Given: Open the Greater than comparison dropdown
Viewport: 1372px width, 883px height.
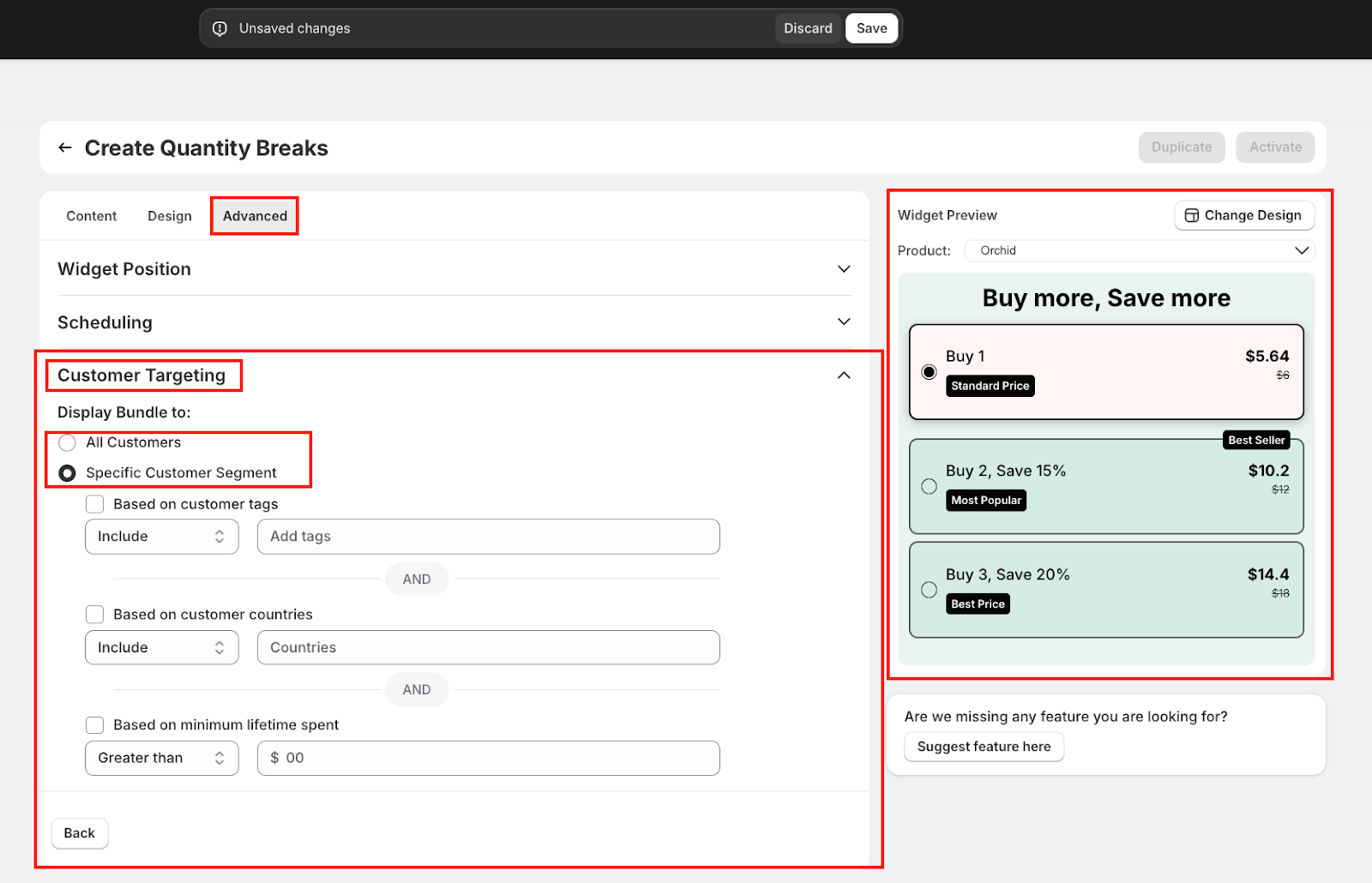Looking at the screenshot, I should tap(161, 758).
